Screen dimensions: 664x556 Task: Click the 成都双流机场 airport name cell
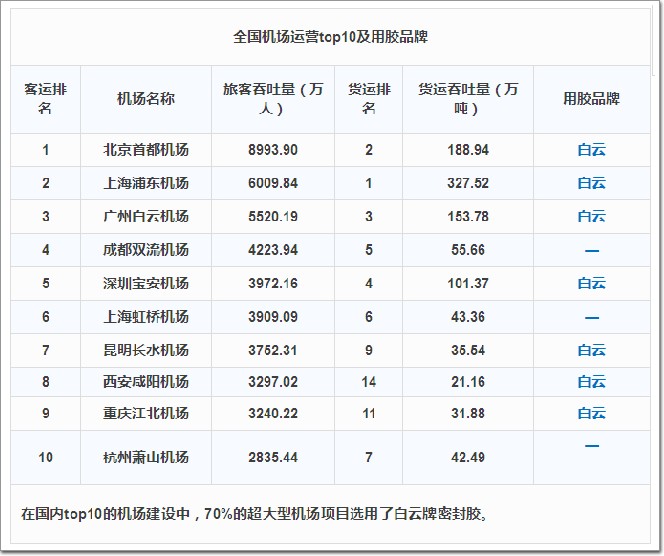145,250
